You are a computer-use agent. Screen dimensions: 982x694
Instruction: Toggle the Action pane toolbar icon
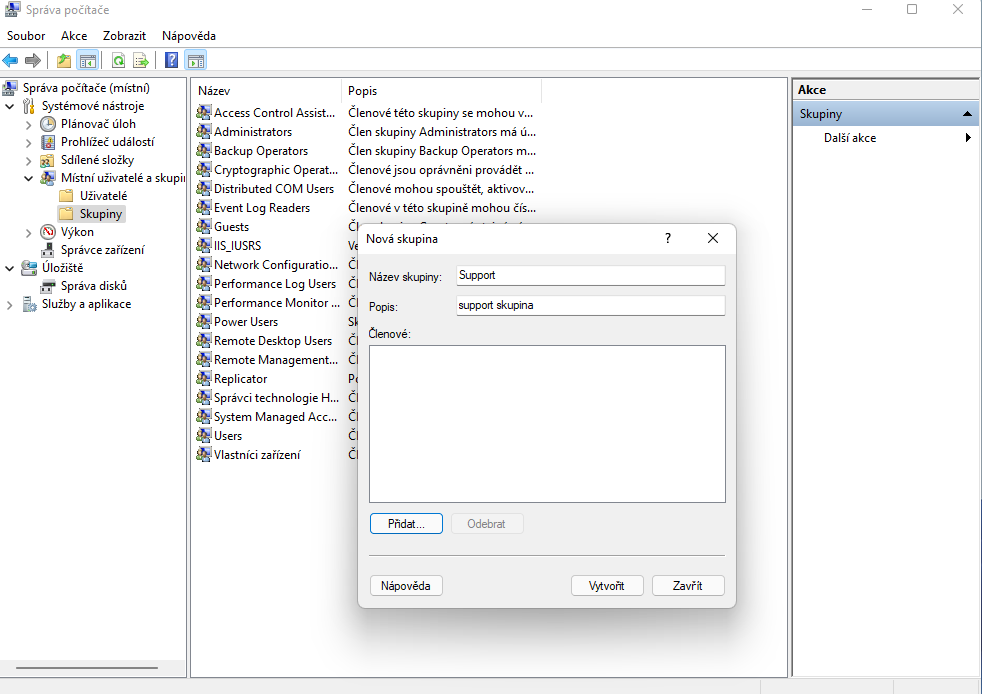(x=195, y=60)
